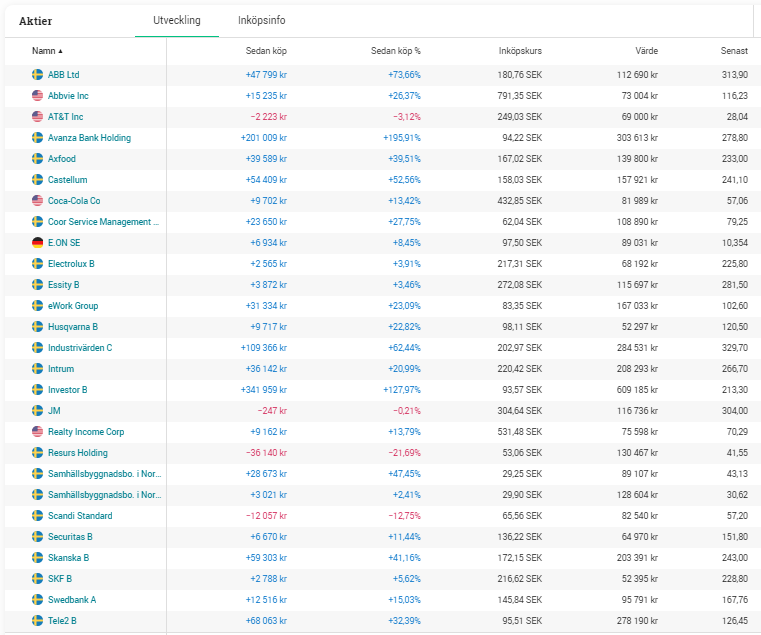This screenshot has width=761, height=635.
Task: Click the Inköpskurs column header
Action: pyautogui.click(x=520, y=50)
